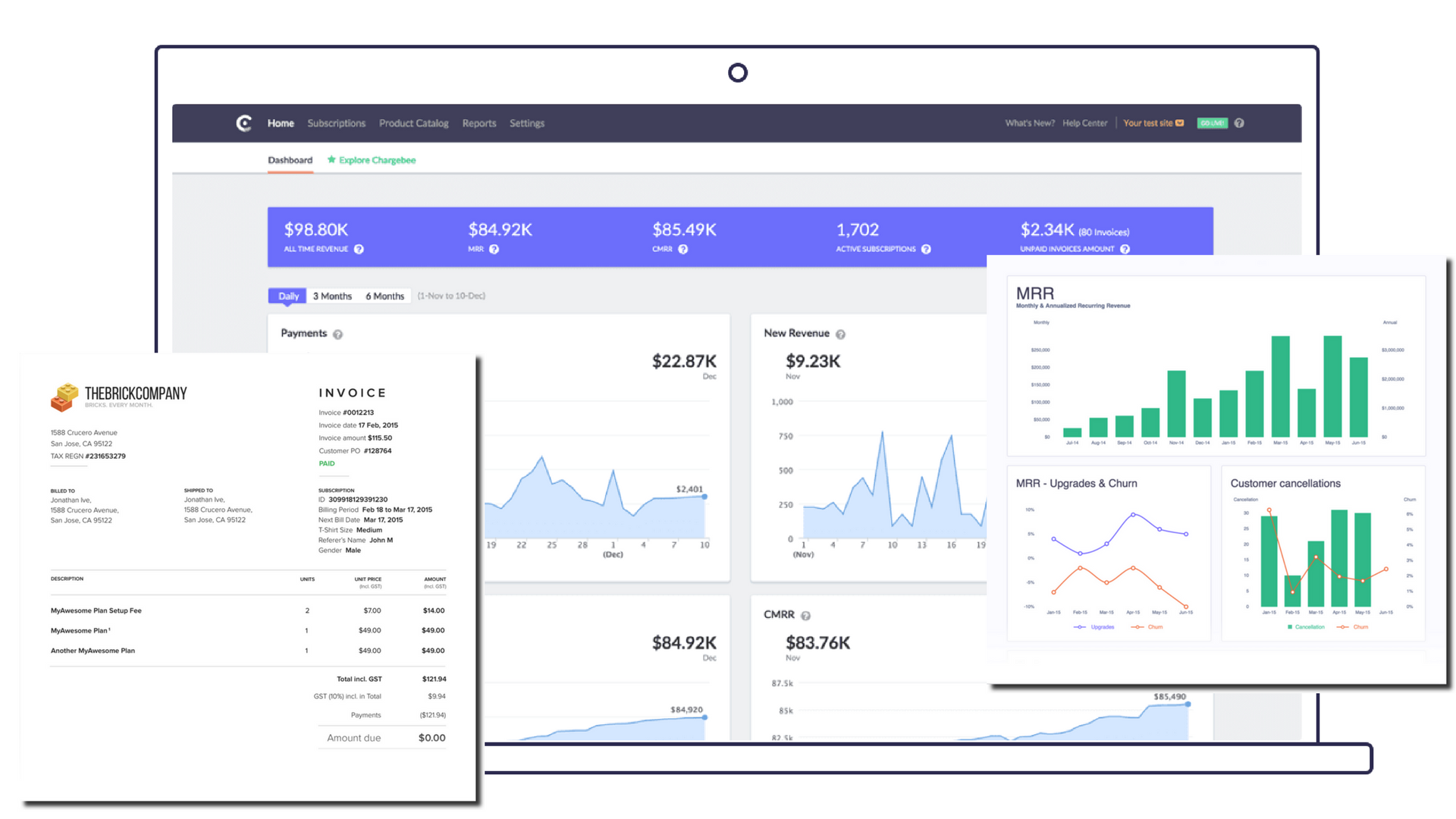1456x819 pixels.
Task: Click help icon beside Active Subscriptions
Action: (926, 249)
